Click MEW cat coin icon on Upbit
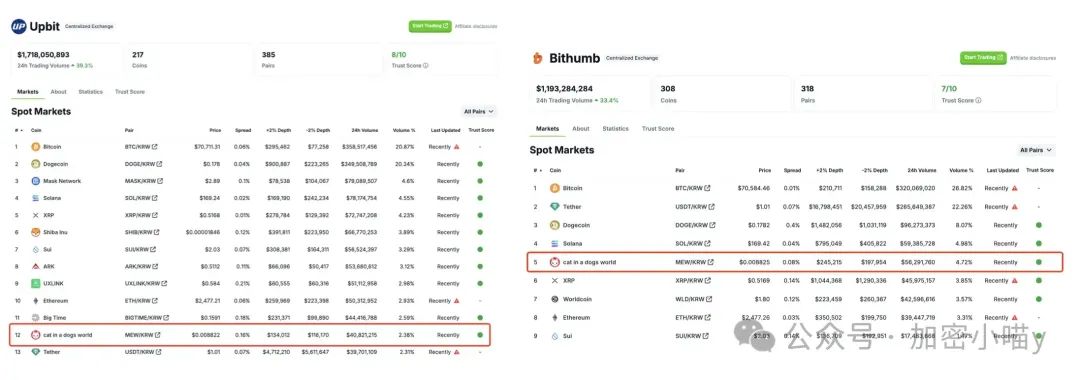 [x=36, y=335]
